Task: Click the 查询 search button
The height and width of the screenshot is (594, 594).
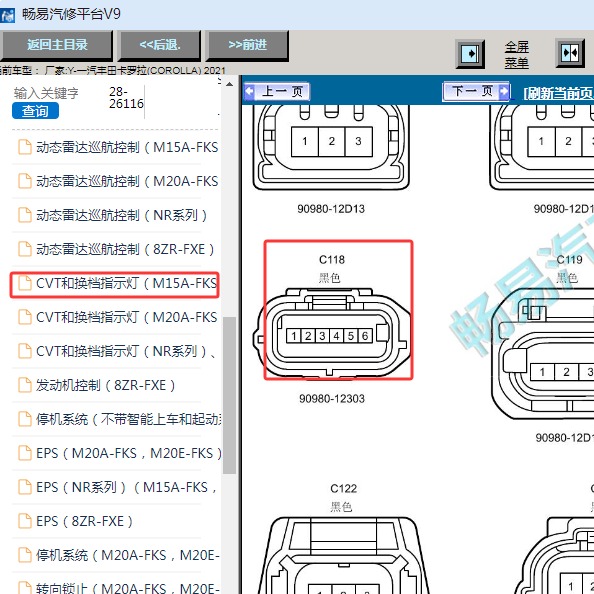Action: point(35,111)
